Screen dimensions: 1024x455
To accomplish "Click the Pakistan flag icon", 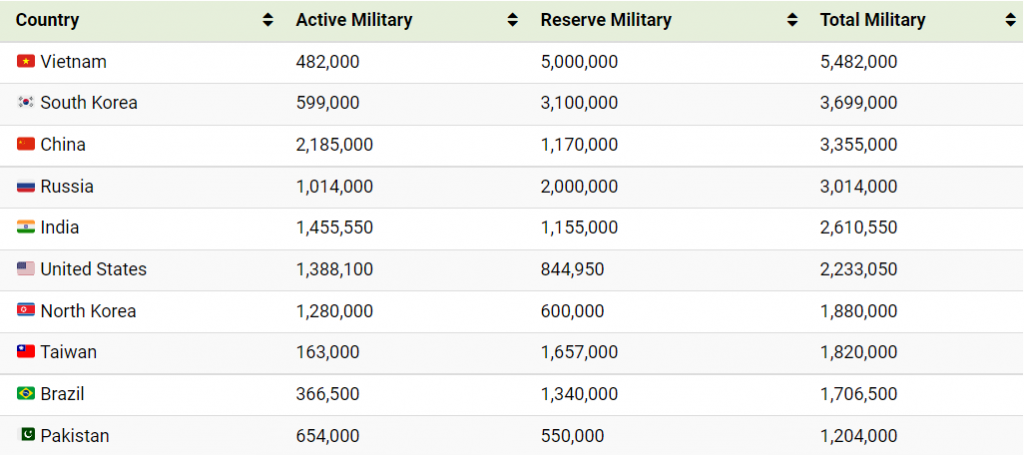I will [27, 435].
